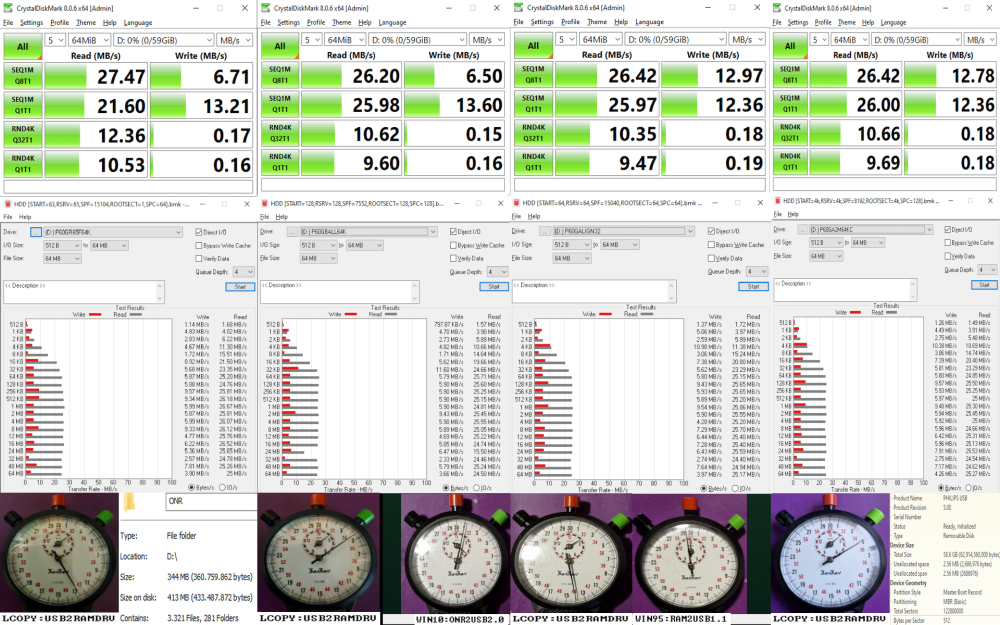The height and width of the screenshot is (625, 1000).
Task: Select the IO/s radio button under the START=63 chart
Action: pyautogui.click(x=223, y=487)
